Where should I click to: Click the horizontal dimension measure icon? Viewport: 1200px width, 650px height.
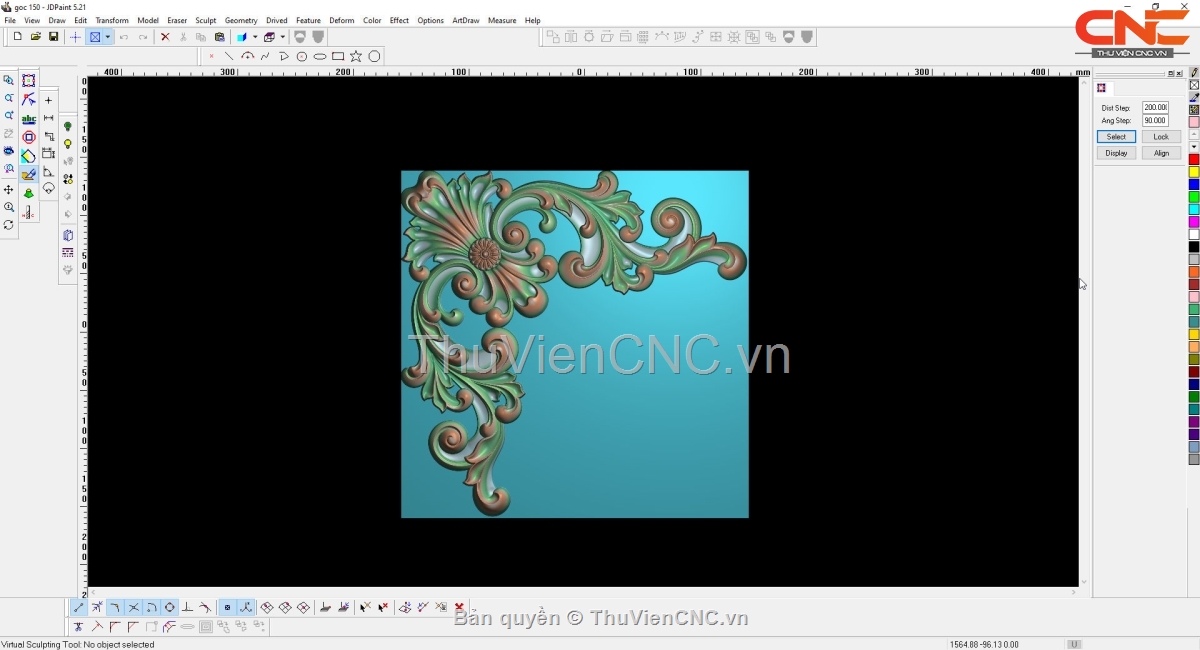48,118
